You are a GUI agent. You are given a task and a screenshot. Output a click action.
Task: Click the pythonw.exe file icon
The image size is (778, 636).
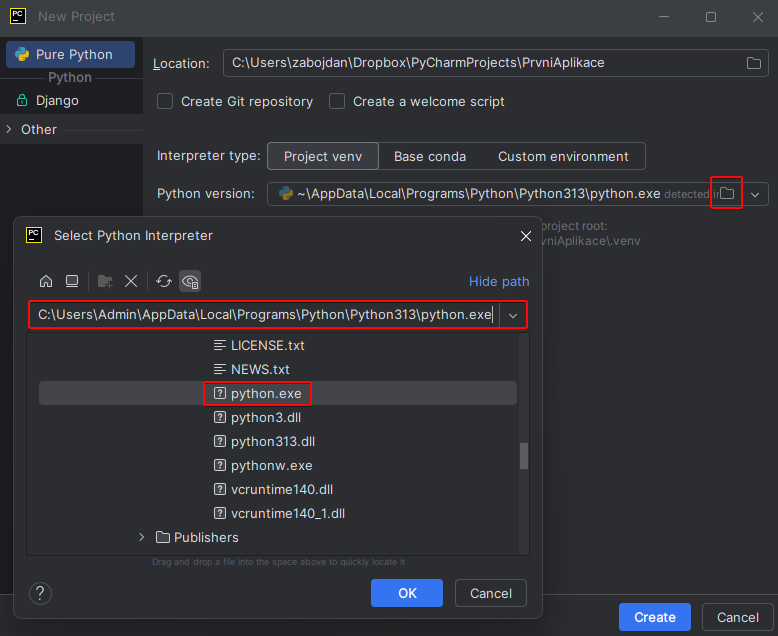pos(220,465)
